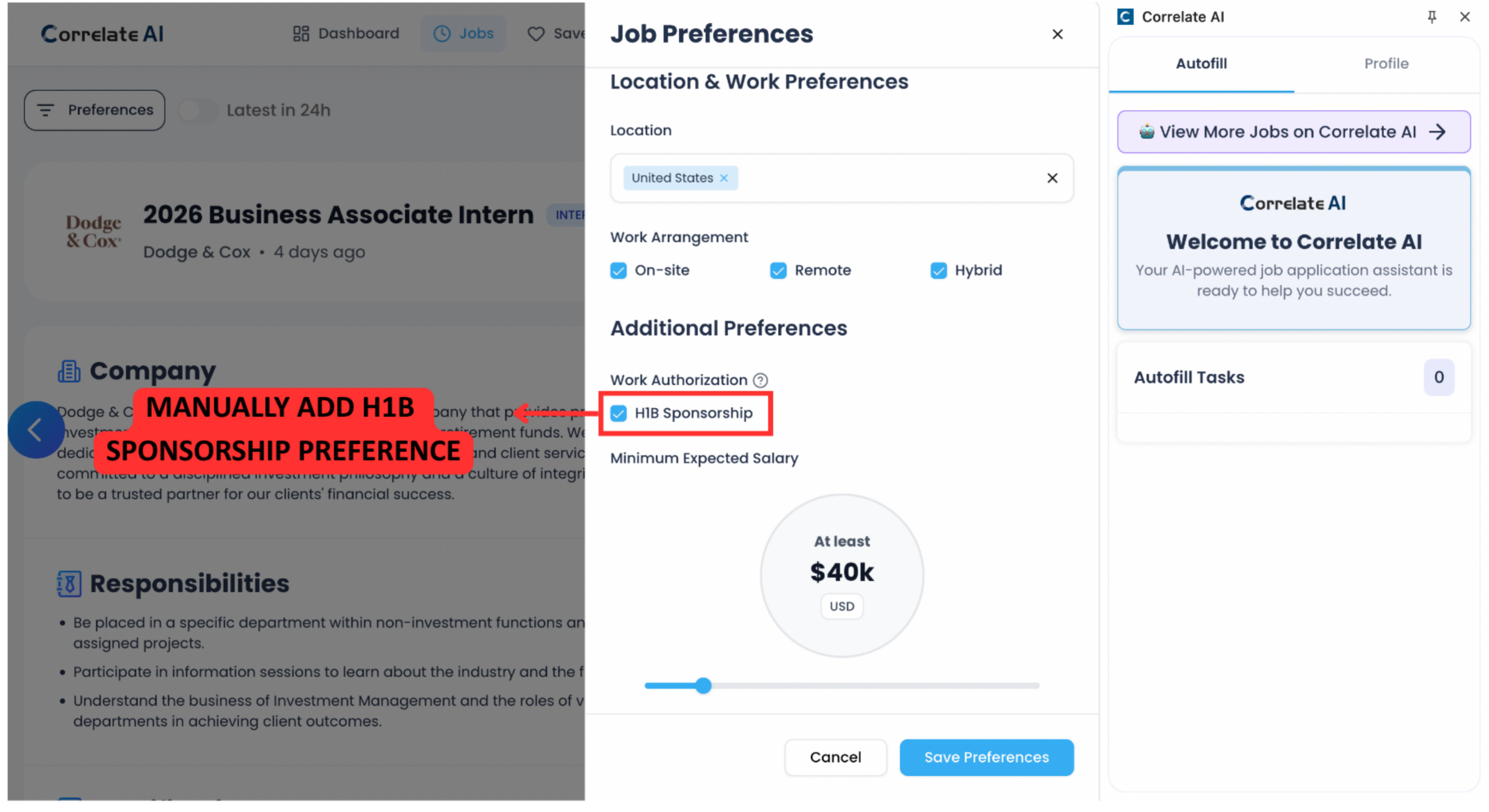The width and height of the screenshot is (1489, 812).
Task: Click the Company building icon
Action: (x=69, y=370)
